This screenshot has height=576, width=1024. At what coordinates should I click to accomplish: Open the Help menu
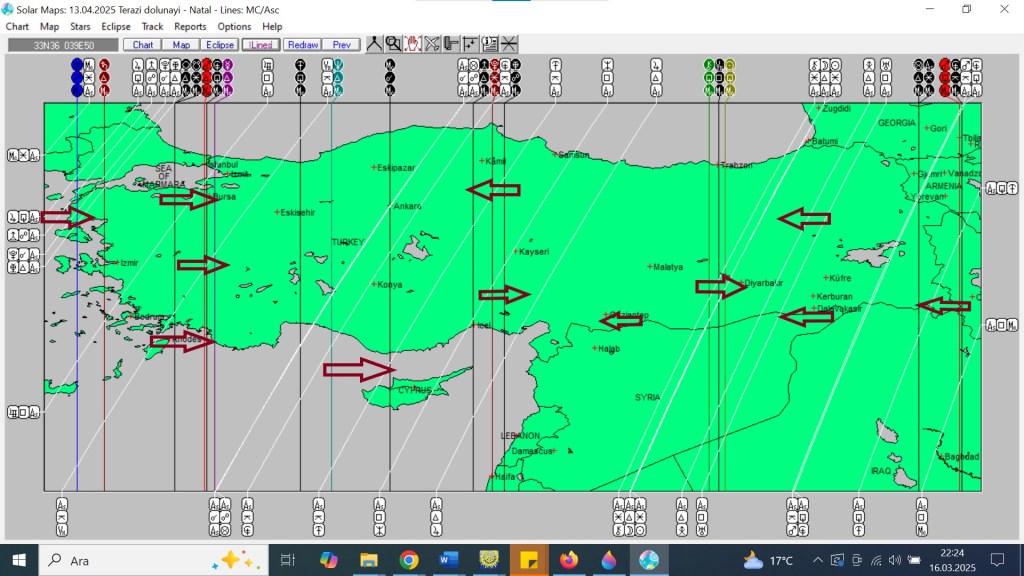tap(272, 27)
